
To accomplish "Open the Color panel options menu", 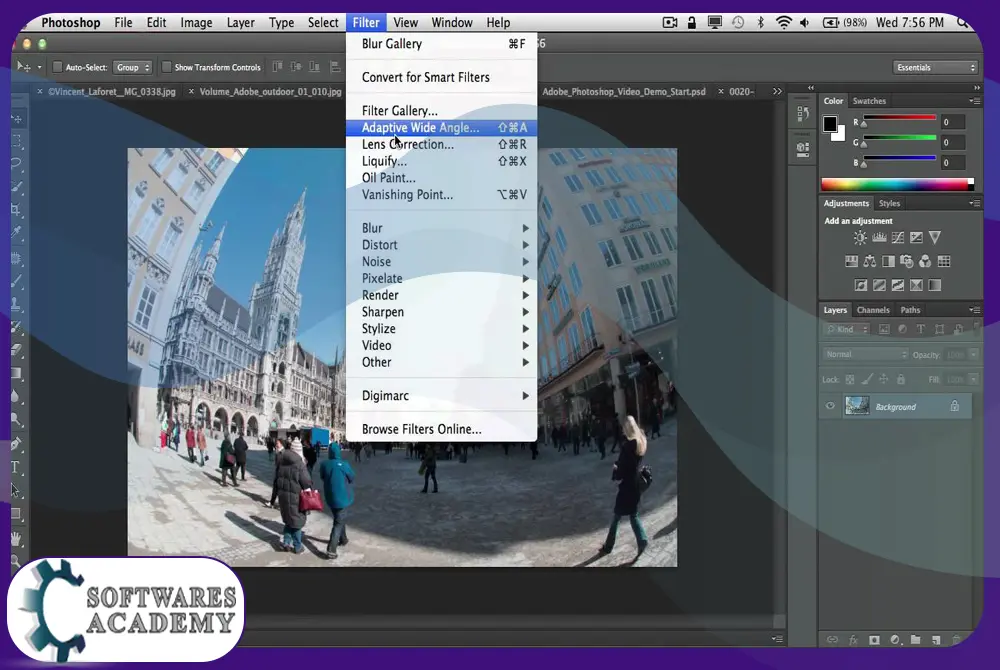I will [974, 101].
